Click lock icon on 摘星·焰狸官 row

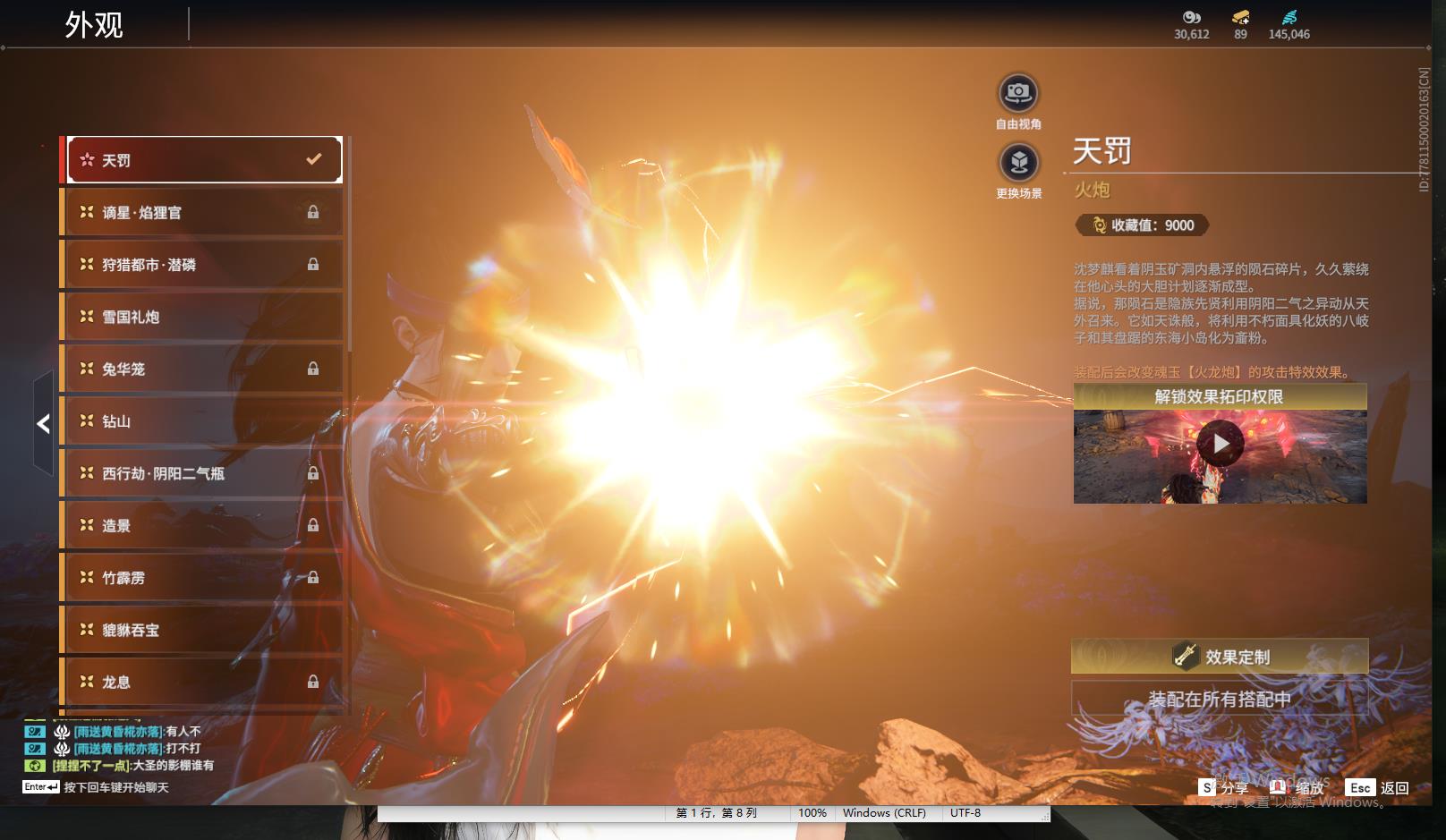point(313,212)
